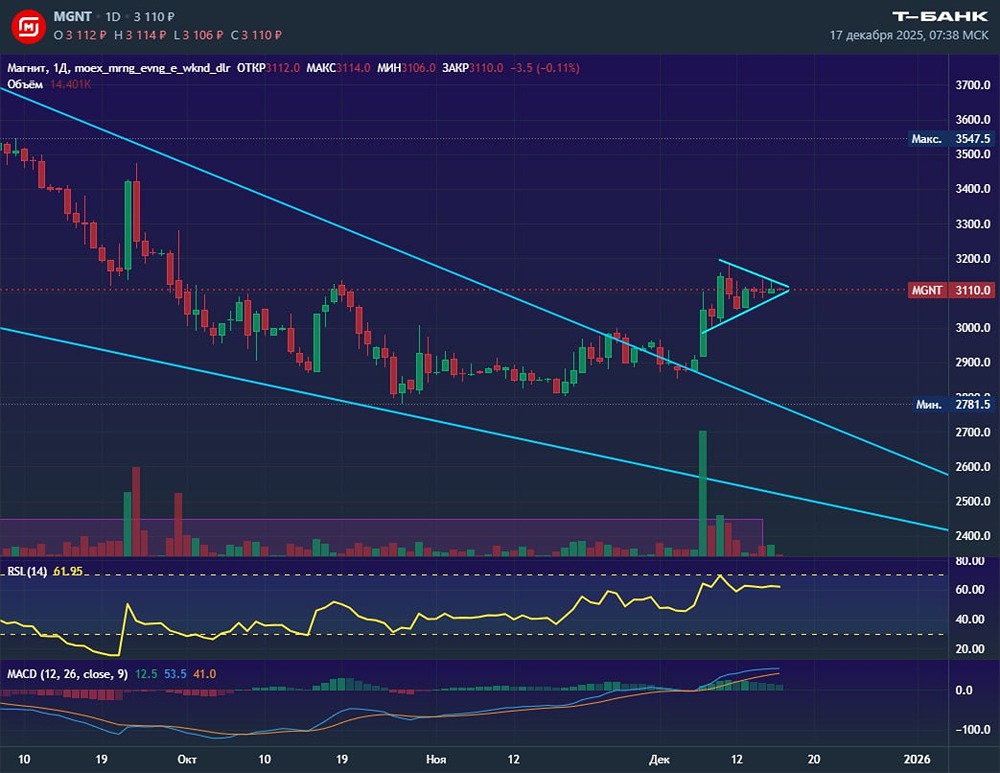The width and height of the screenshot is (1000, 773).
Task: Click the Дек date axis label
Action: point(659,759)
